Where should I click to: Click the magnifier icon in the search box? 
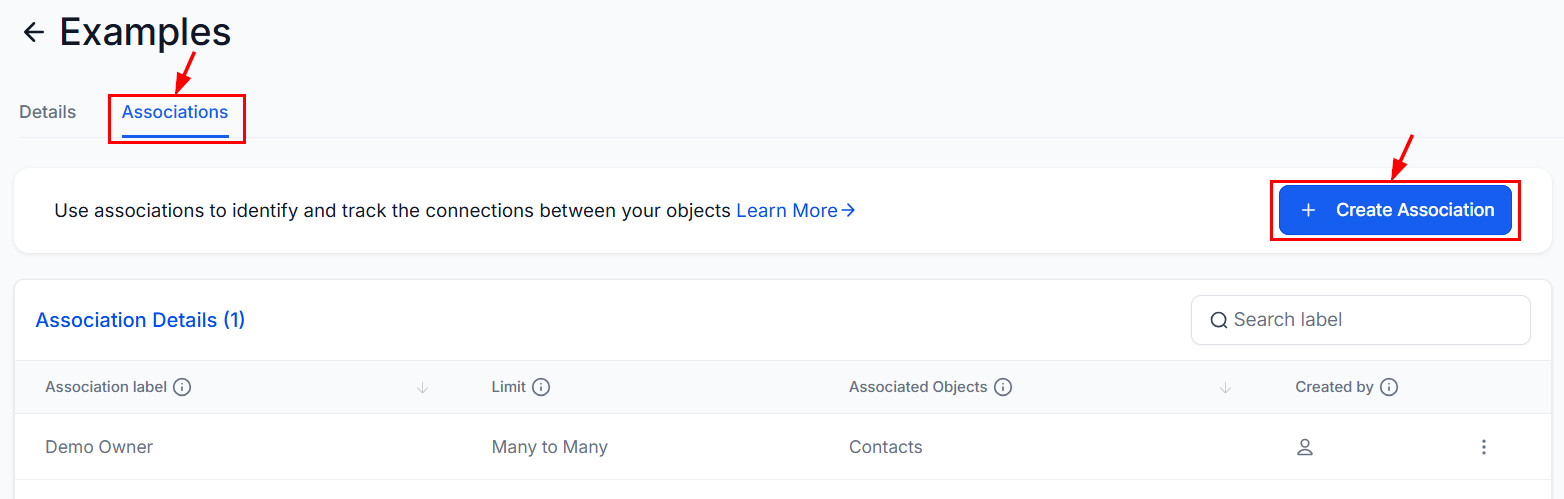pos(1219,321)
